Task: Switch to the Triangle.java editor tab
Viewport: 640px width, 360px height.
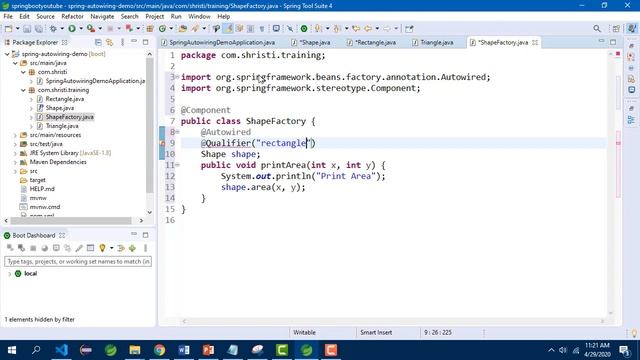Action: point(433,42)
